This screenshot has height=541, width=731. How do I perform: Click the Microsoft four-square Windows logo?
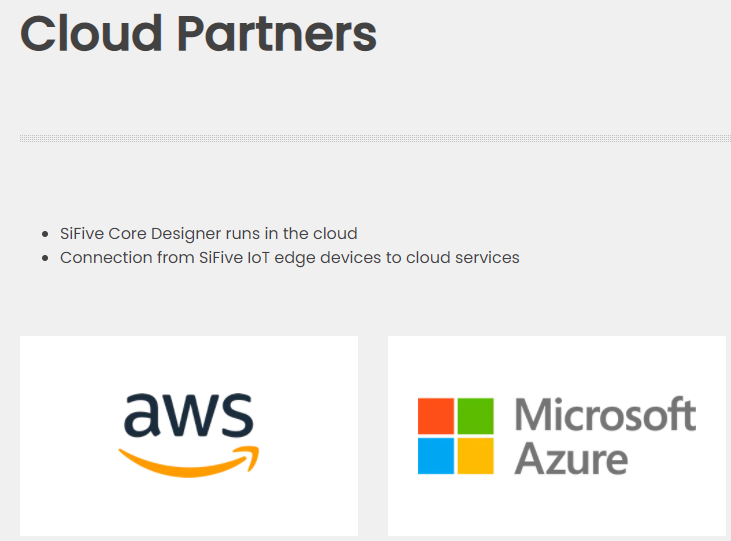(456, 436)
